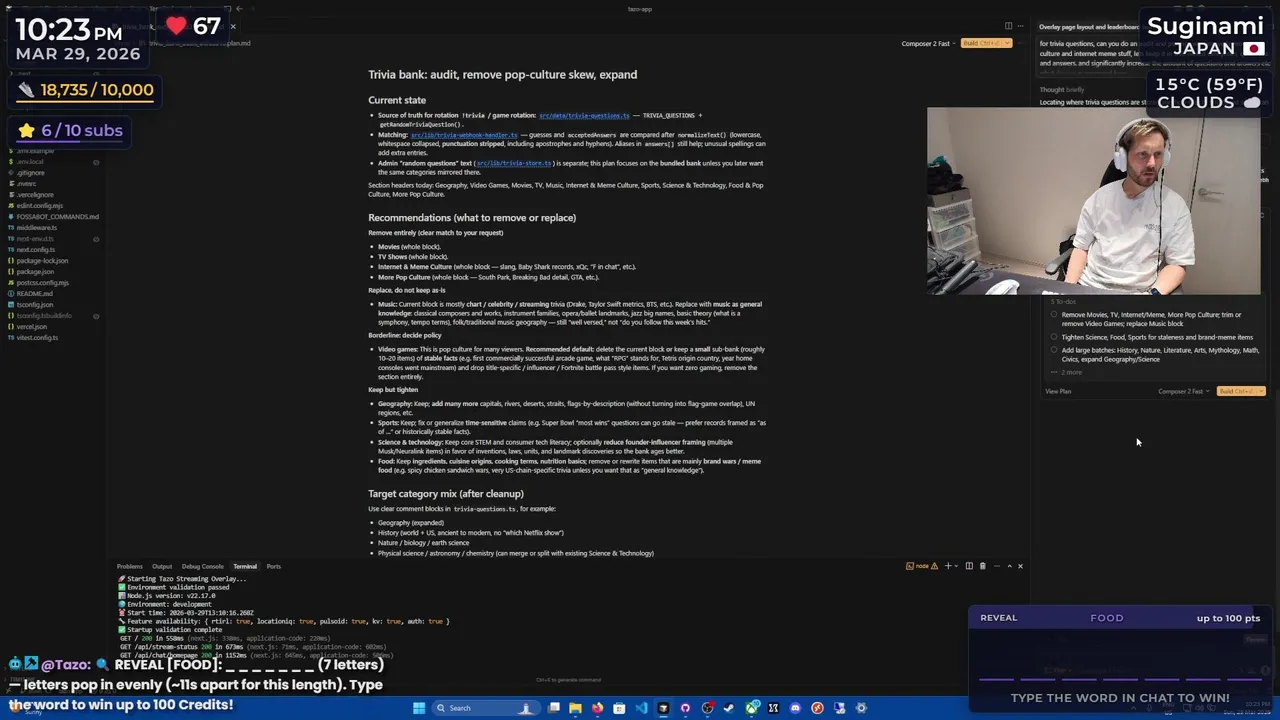Launch Firefox from the taskbar
This screenshot has width=1280, height=720.
pos(597,708)
